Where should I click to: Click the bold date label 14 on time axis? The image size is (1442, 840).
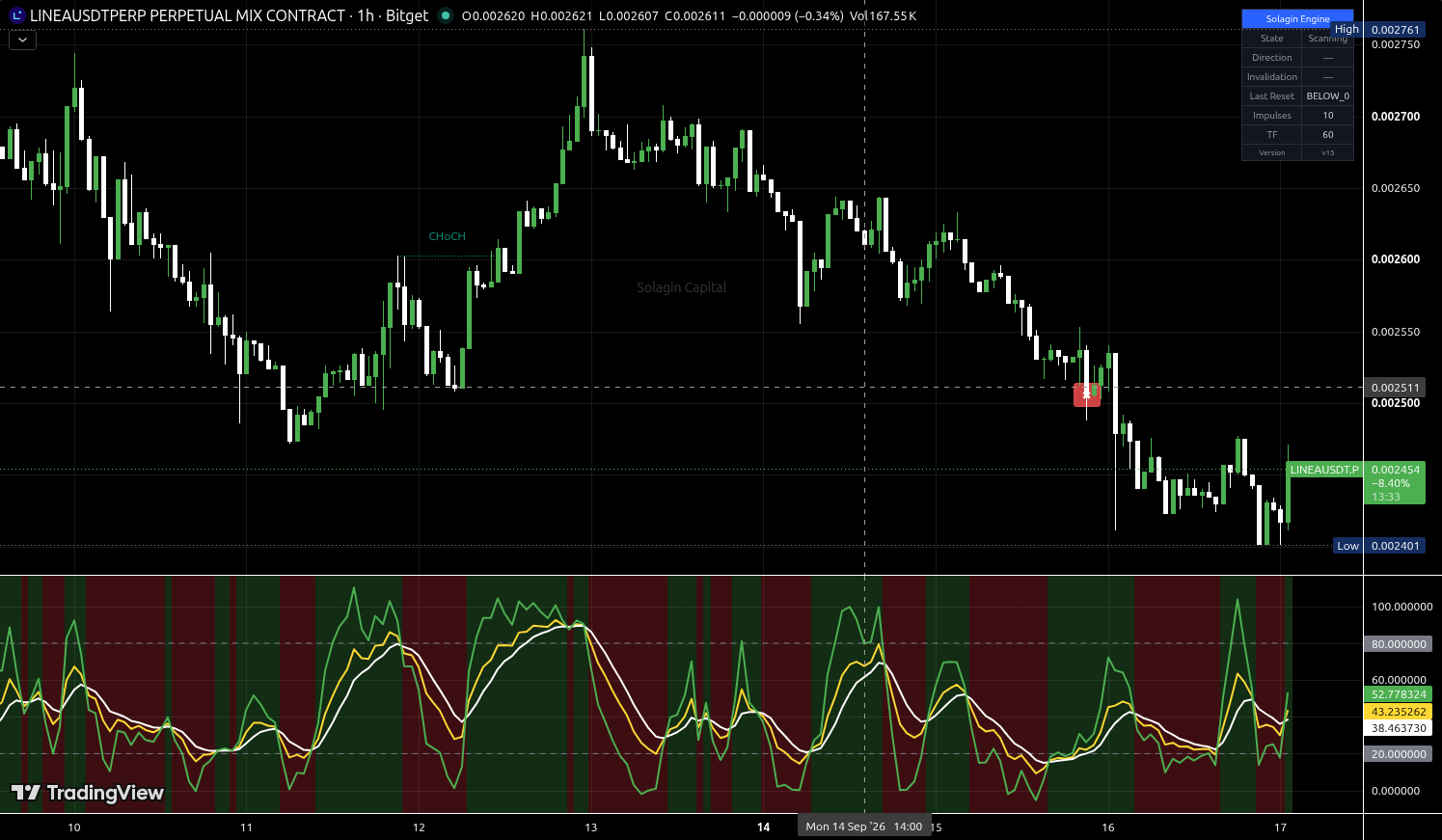coord(764,827)
